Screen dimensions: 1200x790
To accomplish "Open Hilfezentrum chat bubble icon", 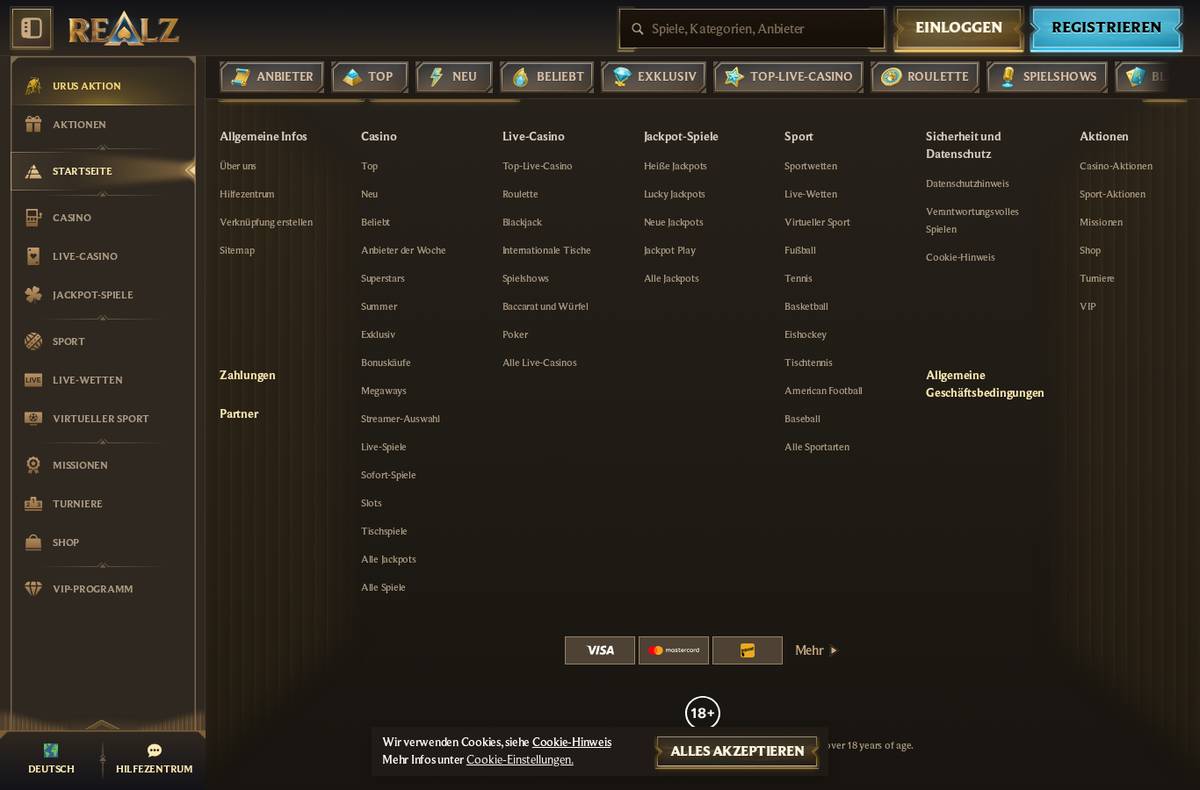I will tap(154, 751).
